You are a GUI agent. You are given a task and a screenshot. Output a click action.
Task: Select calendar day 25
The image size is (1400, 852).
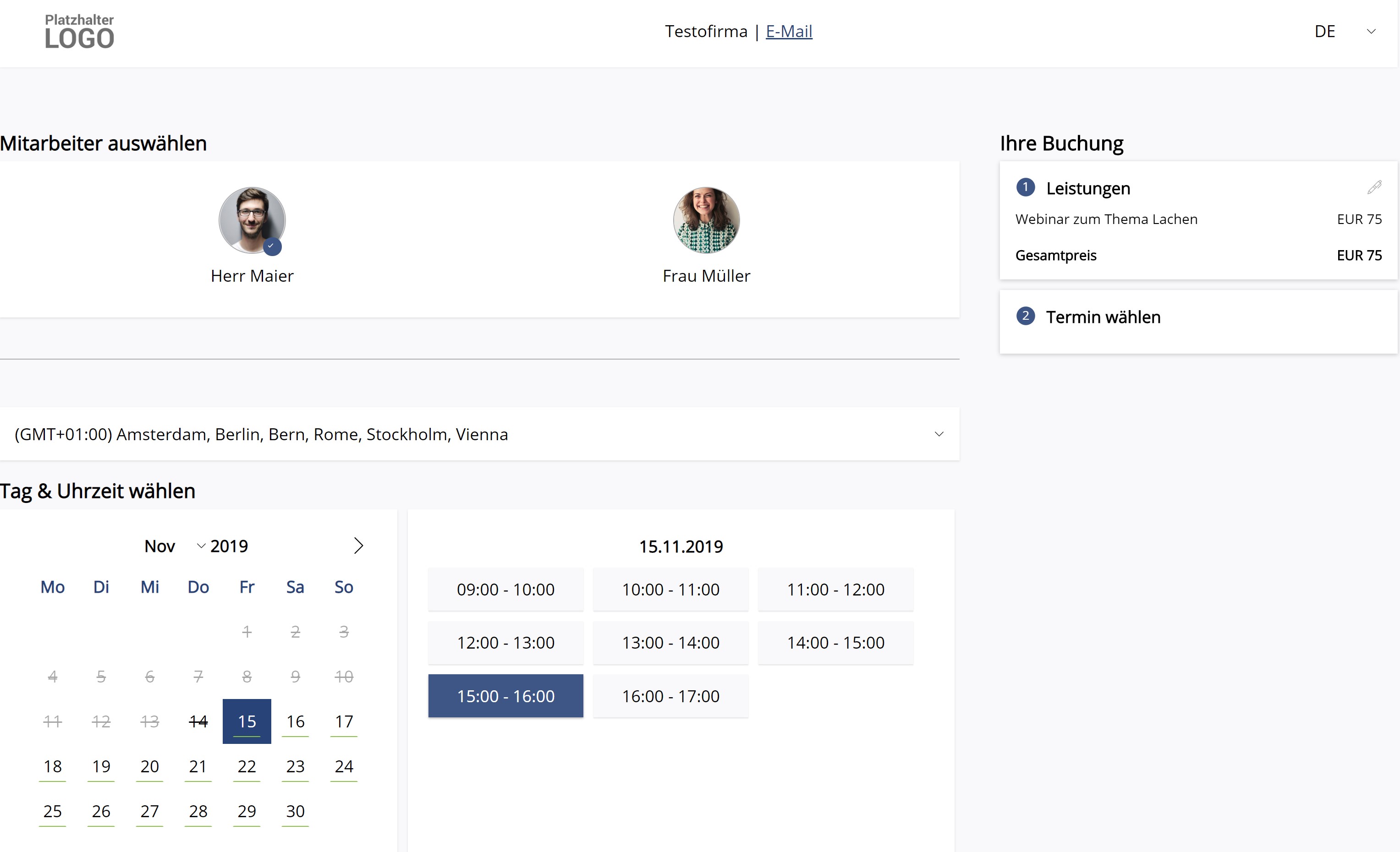click(52, 811)
